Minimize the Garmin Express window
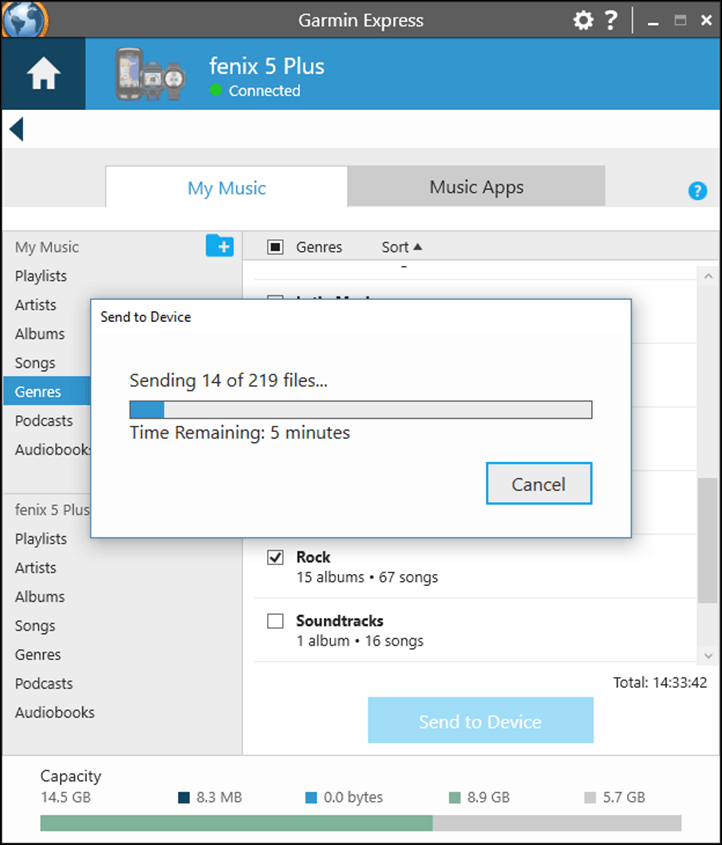This screenshot has width=722, height=845. [653, 22]
